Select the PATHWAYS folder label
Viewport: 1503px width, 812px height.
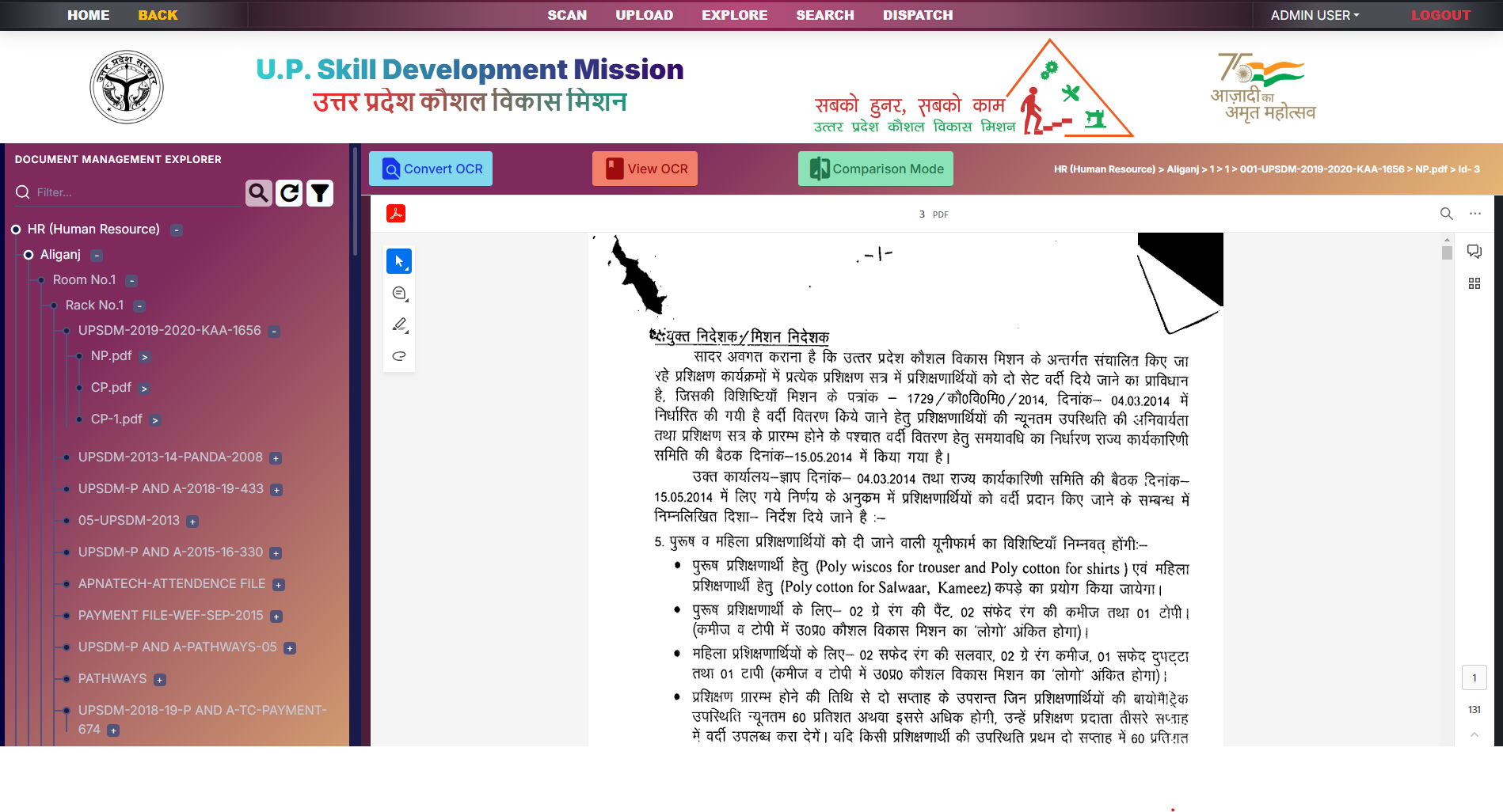[x=112, y=679]
